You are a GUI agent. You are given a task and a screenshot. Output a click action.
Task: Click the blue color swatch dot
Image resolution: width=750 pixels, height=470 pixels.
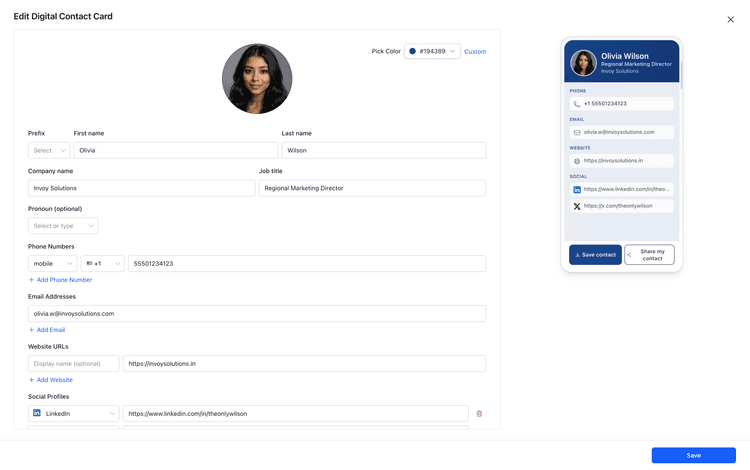point(412,51)
